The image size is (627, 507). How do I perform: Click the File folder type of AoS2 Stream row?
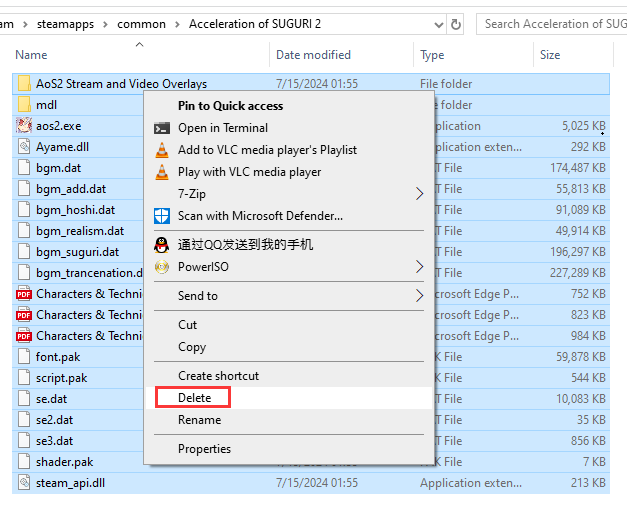coord(446,84)
